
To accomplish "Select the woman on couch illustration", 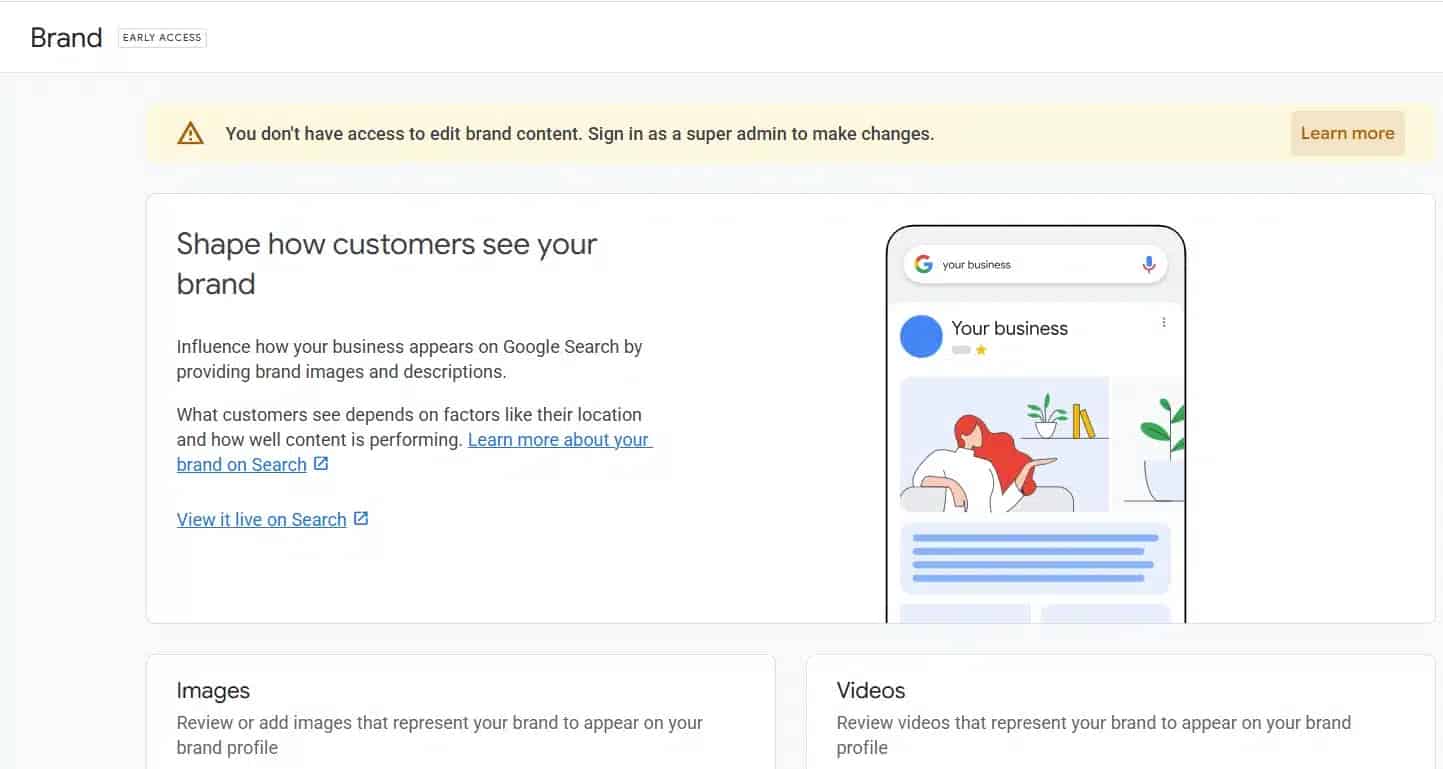I will click(x=1003, y=444).
